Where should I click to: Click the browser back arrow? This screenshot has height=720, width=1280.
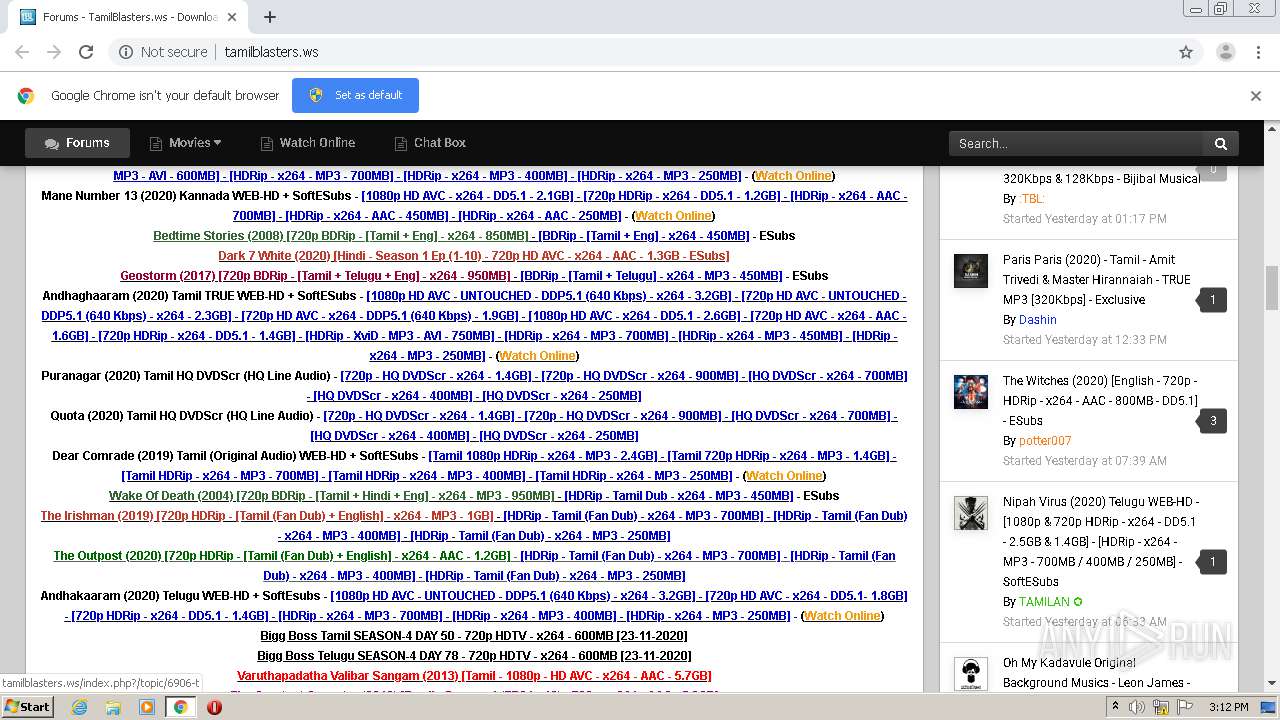[22, 52]
